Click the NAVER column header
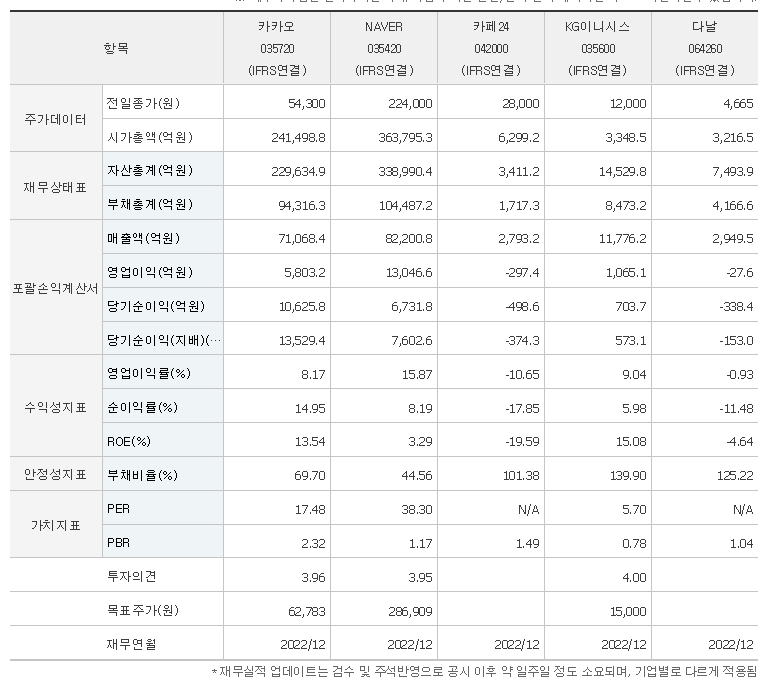This screenshot has height=680, width=766. coord(384,48)
